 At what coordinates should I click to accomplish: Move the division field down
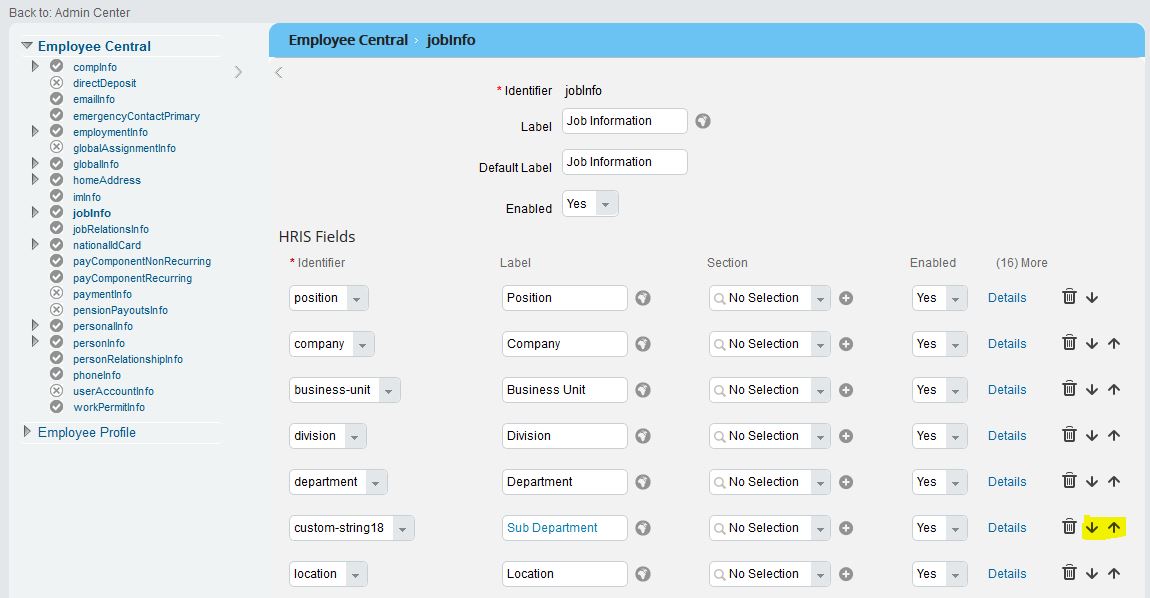click(x=1092, y=436)
